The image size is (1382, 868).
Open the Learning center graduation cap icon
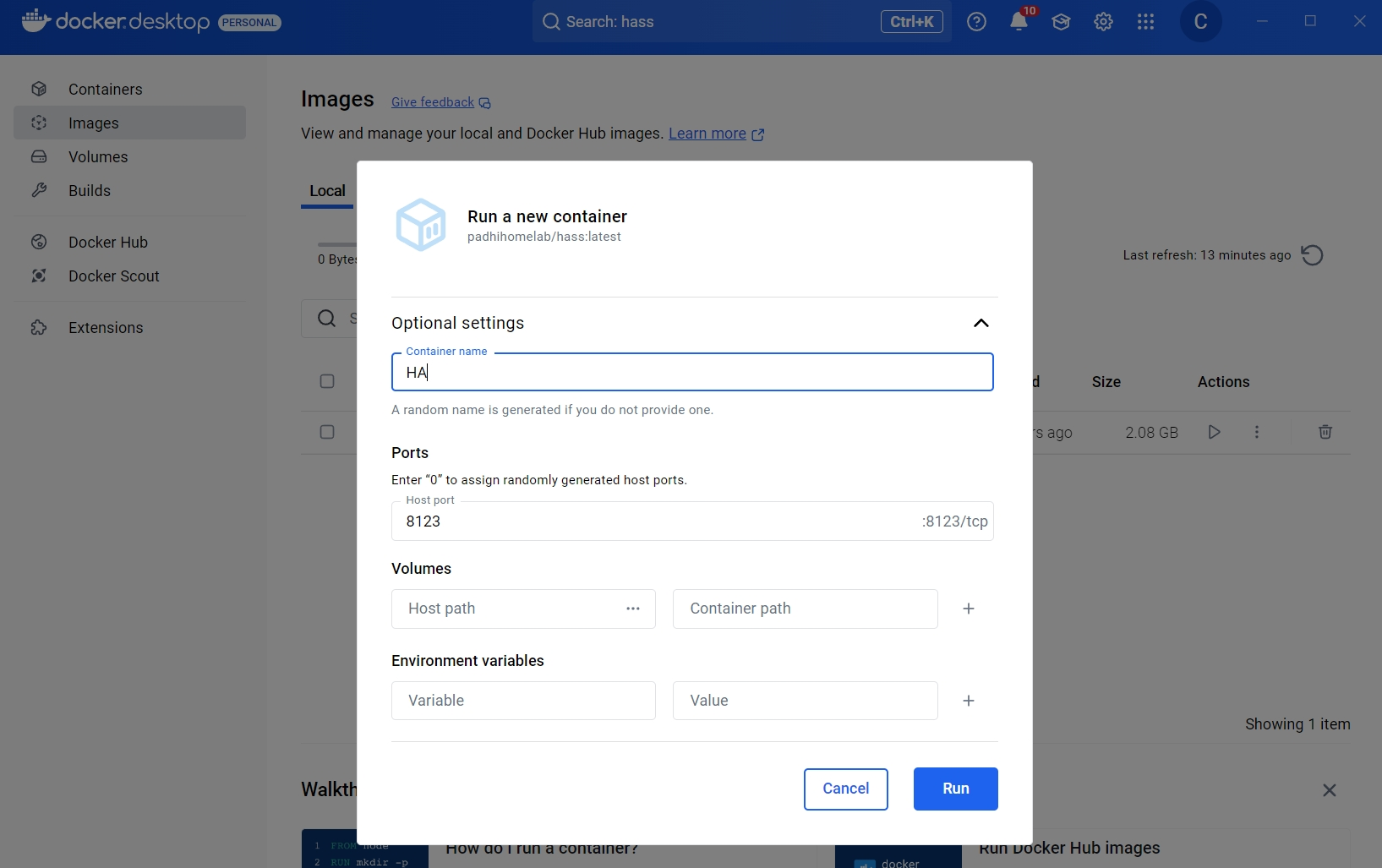[x=1061, y=22]
